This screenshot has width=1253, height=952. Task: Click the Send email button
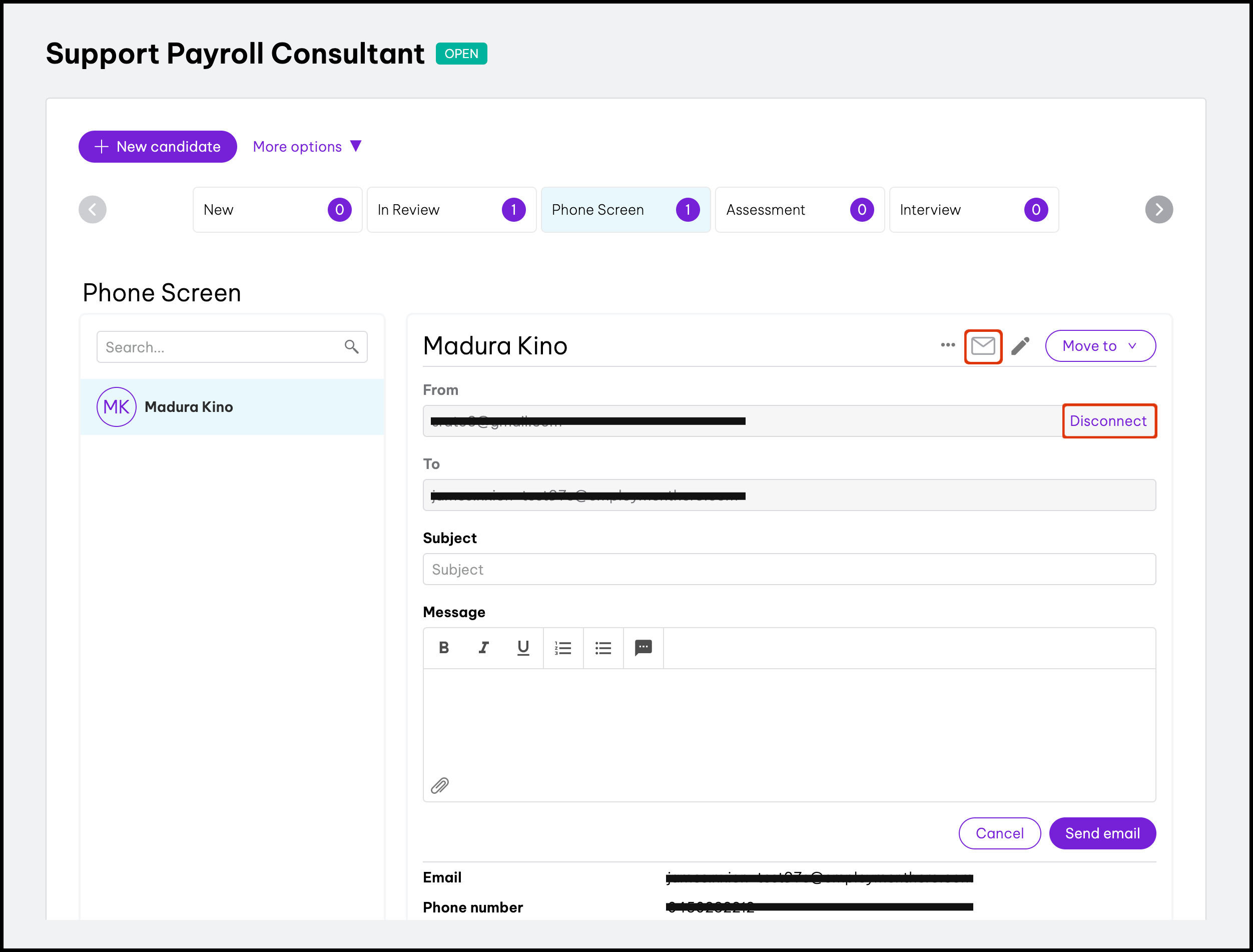pyautogui.click(x=1102, y=833)
